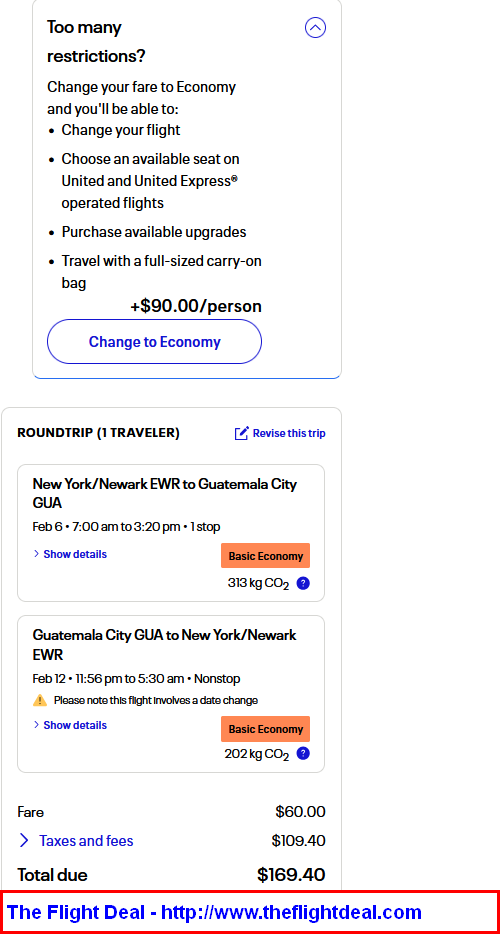Expand the Taxes and fees breakdown chevron
The height and width of the screenshot is (934, 500).
pos(24,840)
